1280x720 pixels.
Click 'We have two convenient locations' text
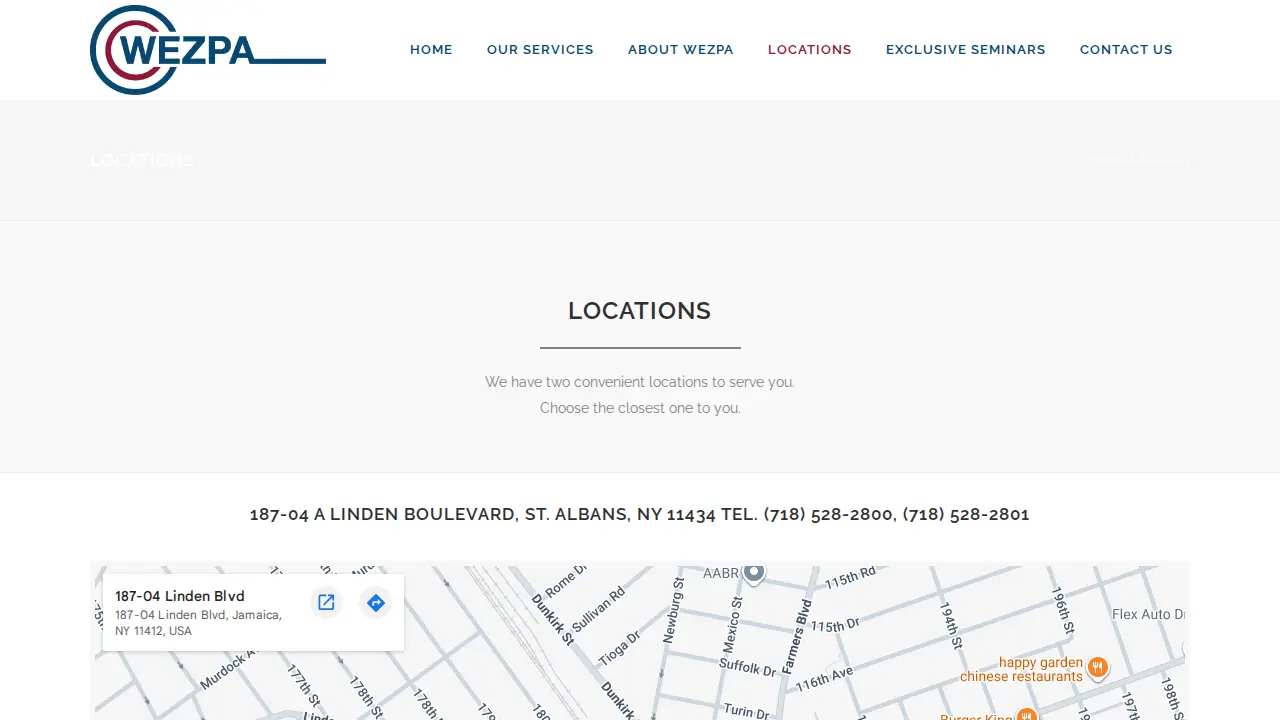[x=640, y=382]
